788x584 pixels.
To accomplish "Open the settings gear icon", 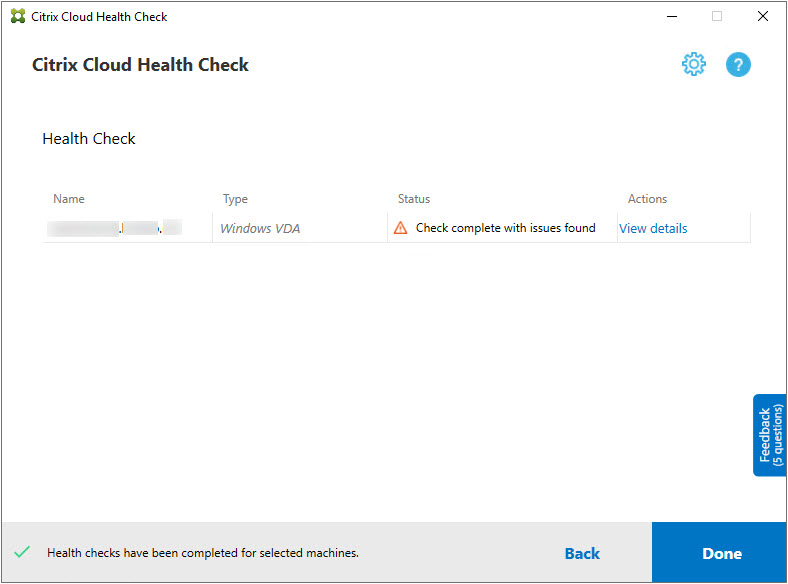I will pos(693,65).
